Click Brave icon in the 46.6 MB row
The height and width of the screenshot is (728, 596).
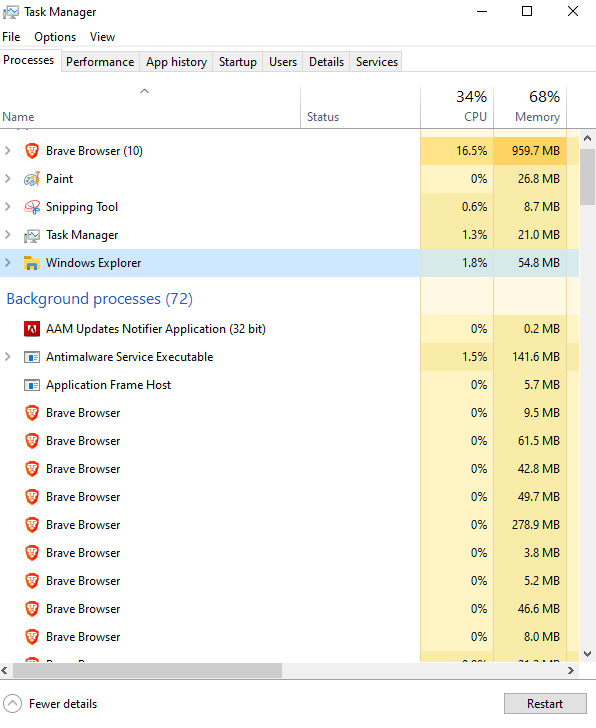pos(32,609)
